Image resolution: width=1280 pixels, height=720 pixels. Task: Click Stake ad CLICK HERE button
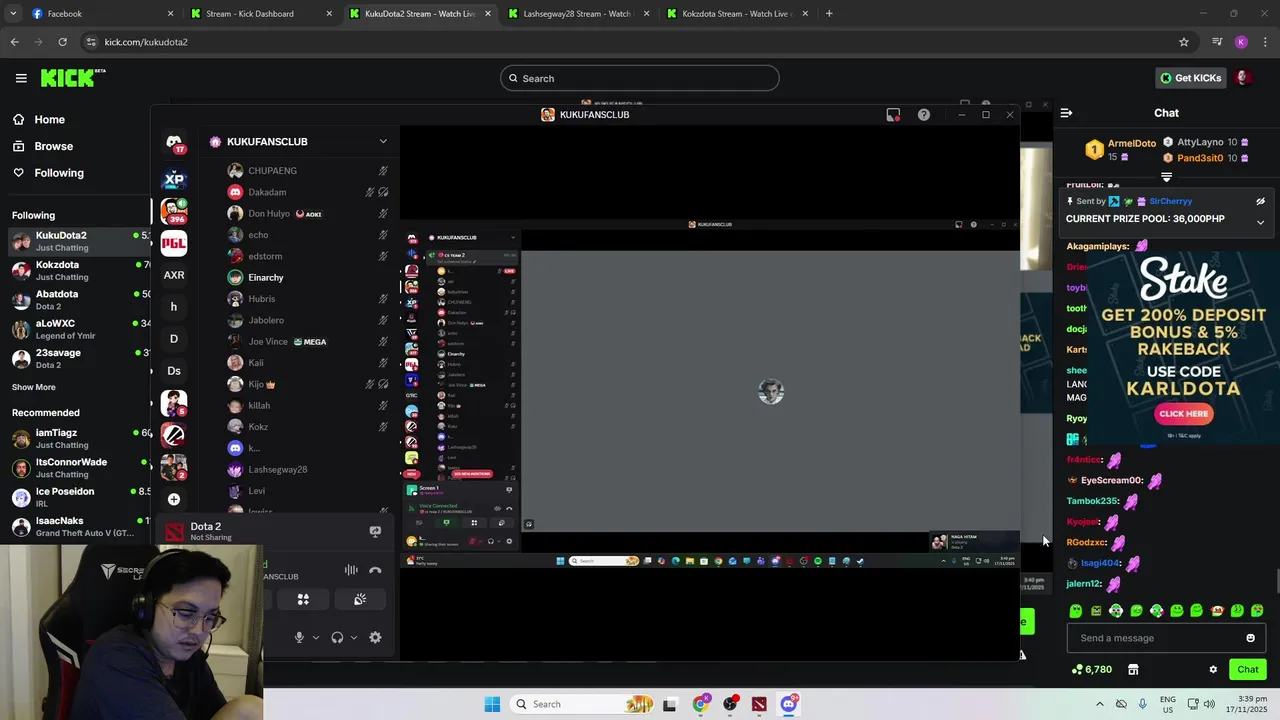click(1184, 414)
